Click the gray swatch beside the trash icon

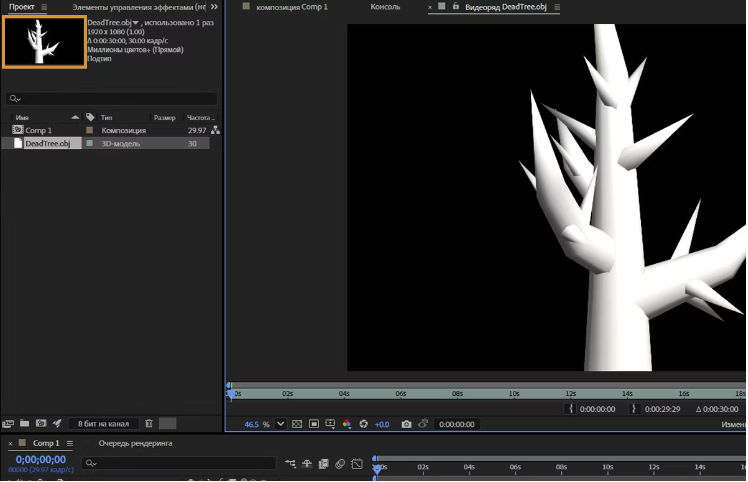(167, 423)
